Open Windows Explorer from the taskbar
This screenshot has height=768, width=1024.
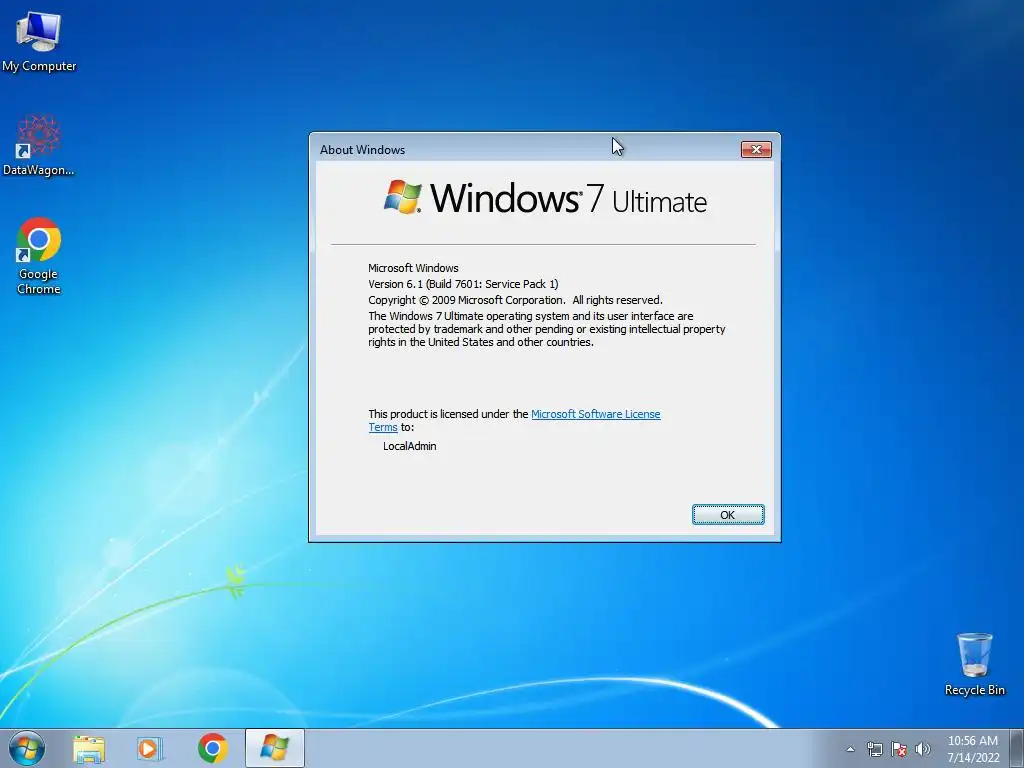click(89, 749)
